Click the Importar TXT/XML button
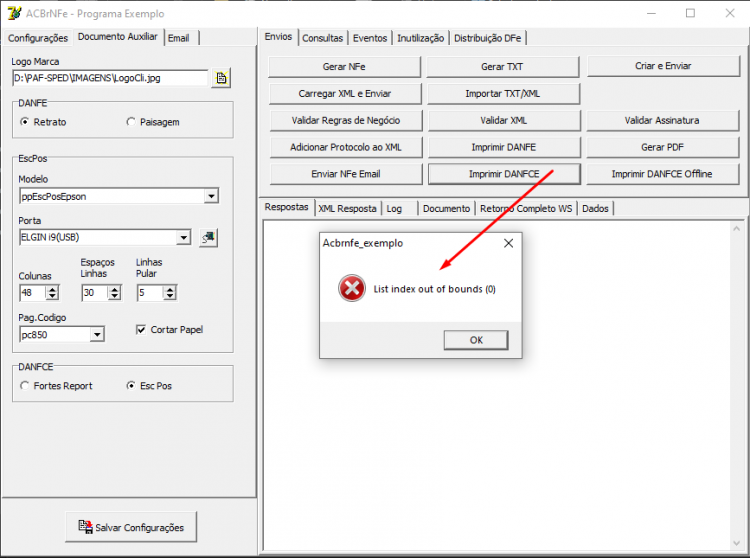 503,93
